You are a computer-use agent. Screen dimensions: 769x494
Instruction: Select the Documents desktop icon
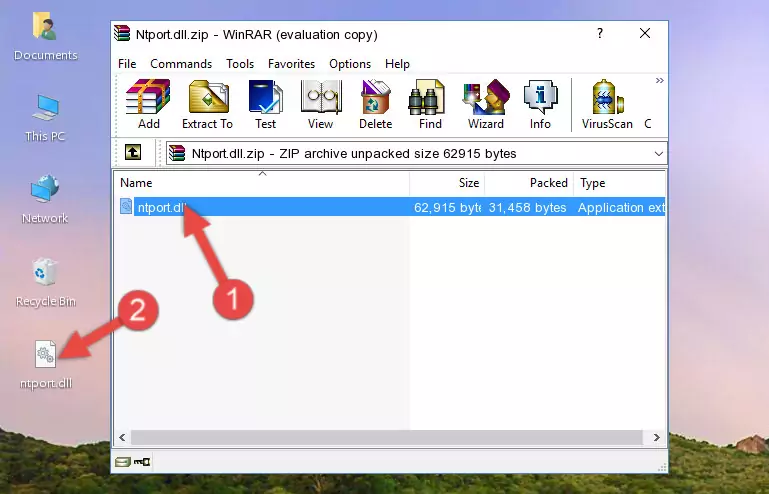click(45, 37)
